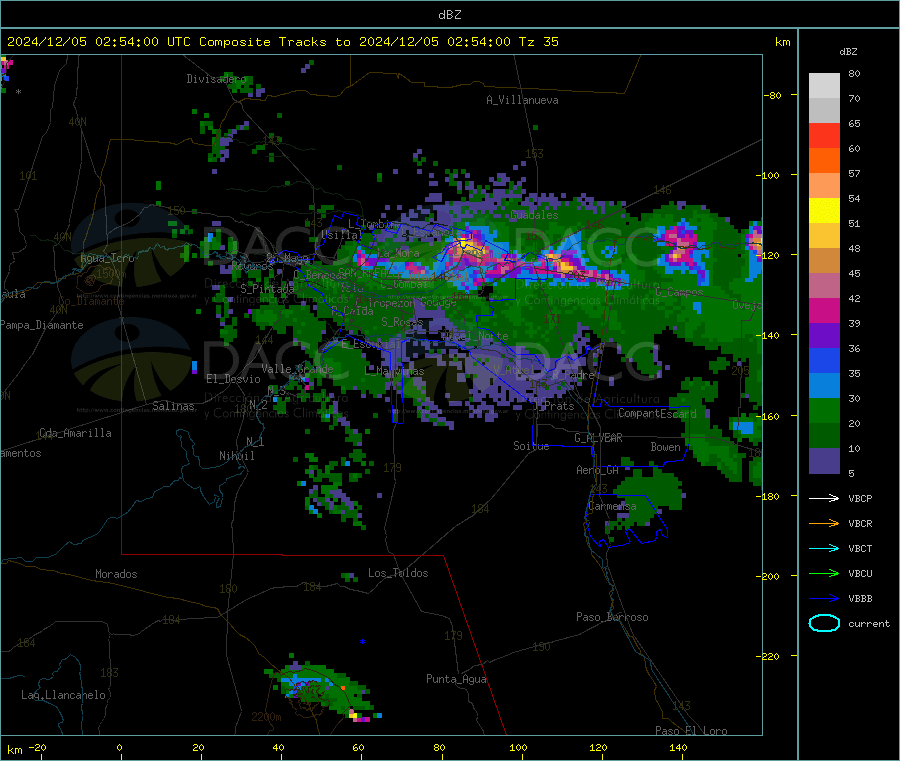Image resolution: width=900 pixels, height=761 pixels.
Task: Click the cyan 'current' oval symbol
Action: (824, 623)
